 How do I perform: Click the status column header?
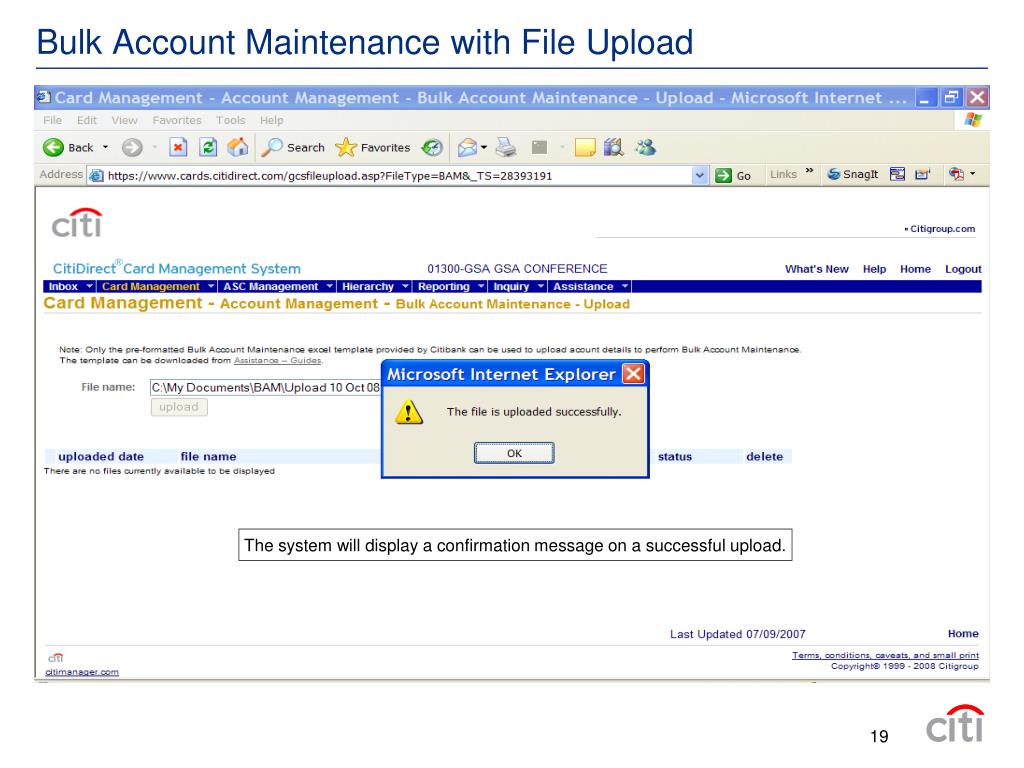point(675,456)
